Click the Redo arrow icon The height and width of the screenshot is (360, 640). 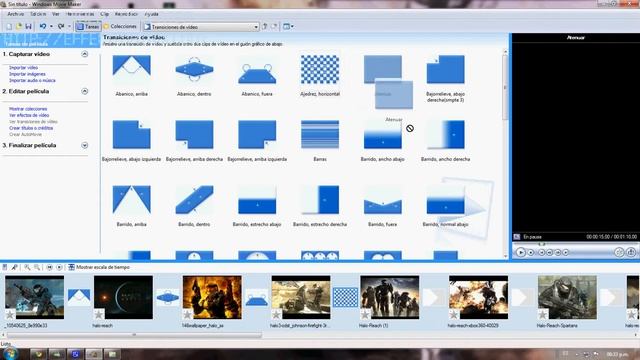click(61, 27)
